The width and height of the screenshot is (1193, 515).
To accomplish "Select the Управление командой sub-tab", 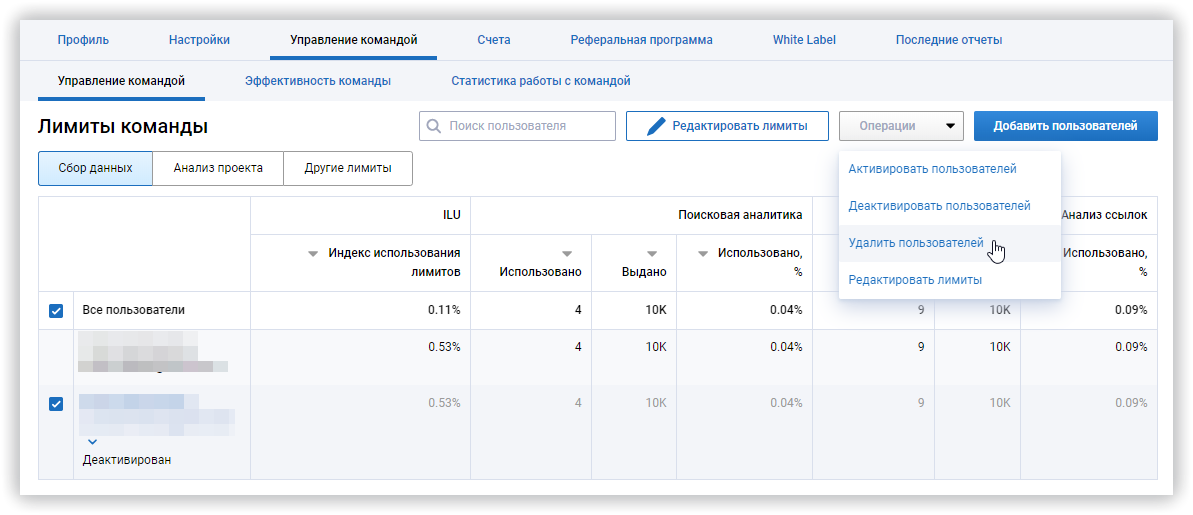I will click(121, 81).
